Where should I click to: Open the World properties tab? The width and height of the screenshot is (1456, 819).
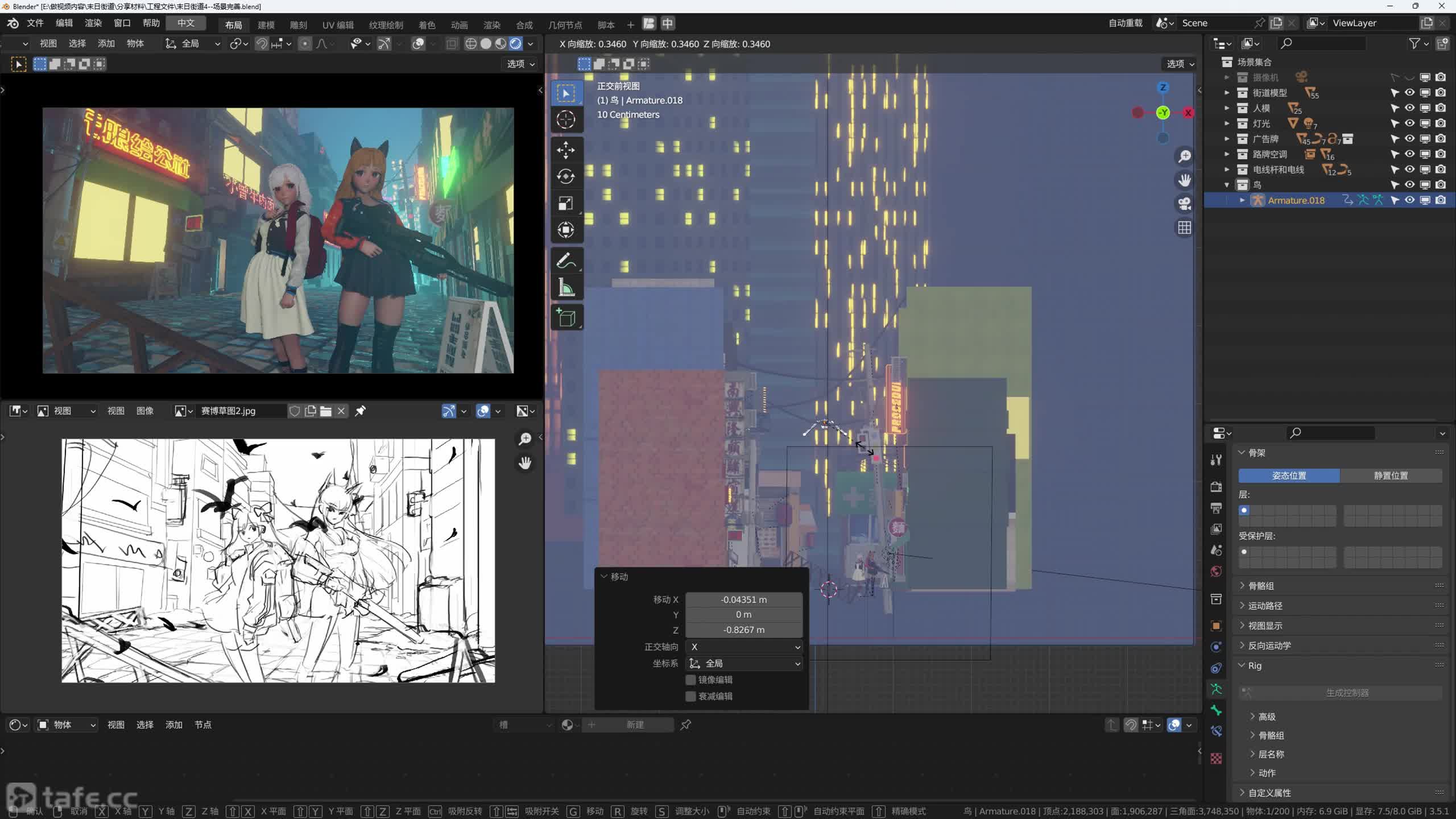[1216, 571]
